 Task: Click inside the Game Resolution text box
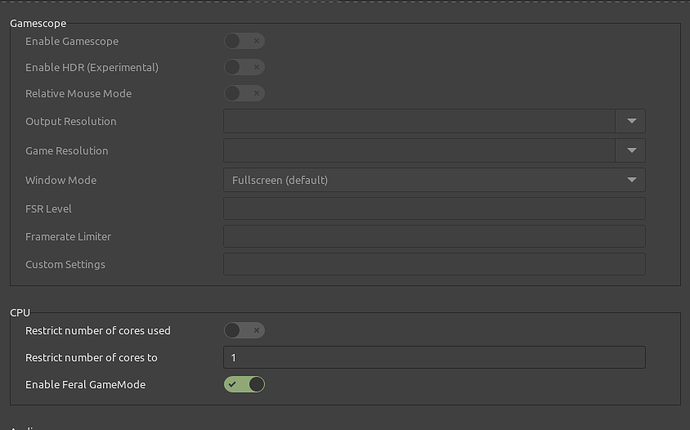[x=419, y=150]
